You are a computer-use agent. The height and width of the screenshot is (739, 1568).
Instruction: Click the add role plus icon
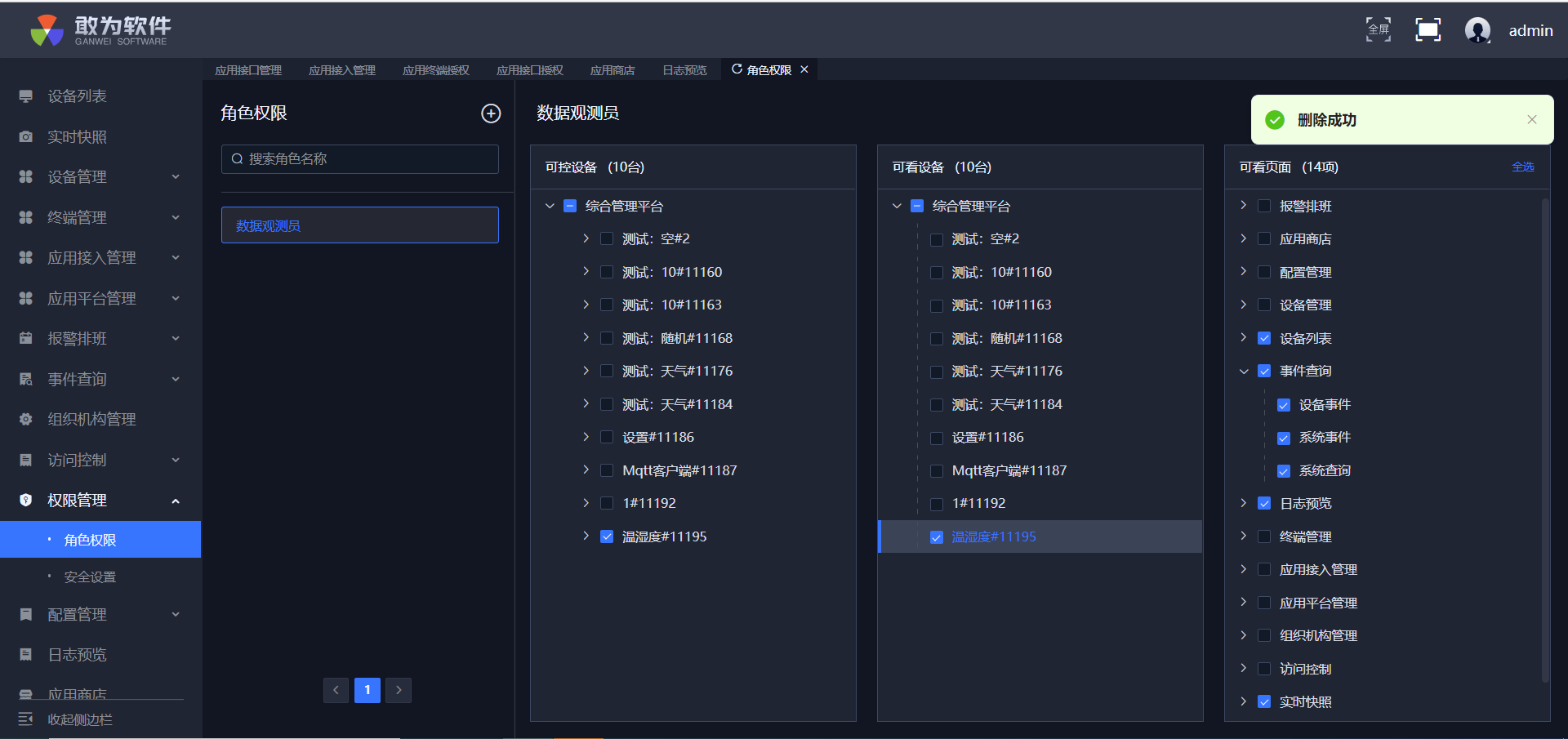point(491,114)
